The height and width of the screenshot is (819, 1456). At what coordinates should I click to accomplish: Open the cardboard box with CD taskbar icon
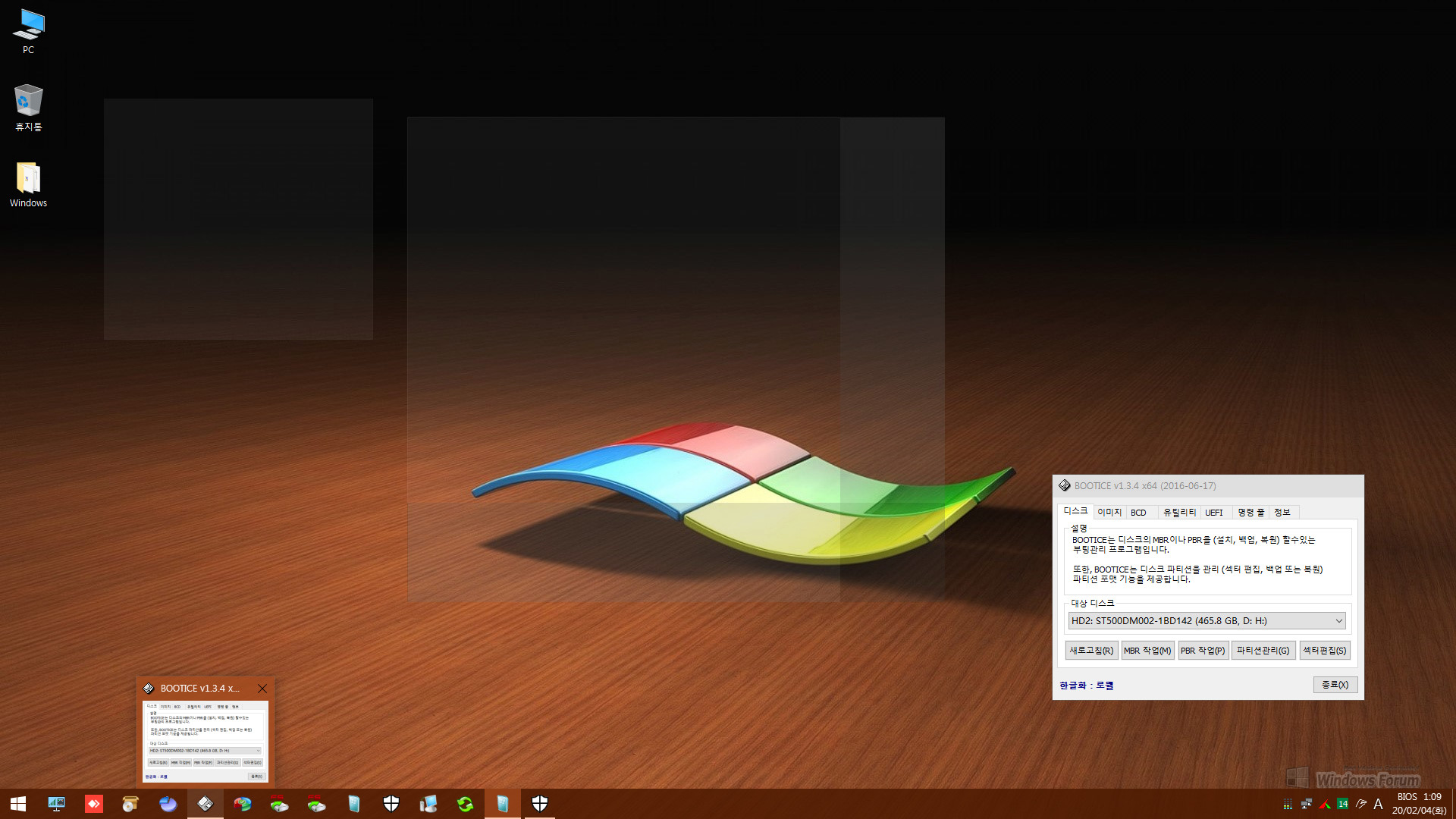pyautogui.click(x=130, y=804)
